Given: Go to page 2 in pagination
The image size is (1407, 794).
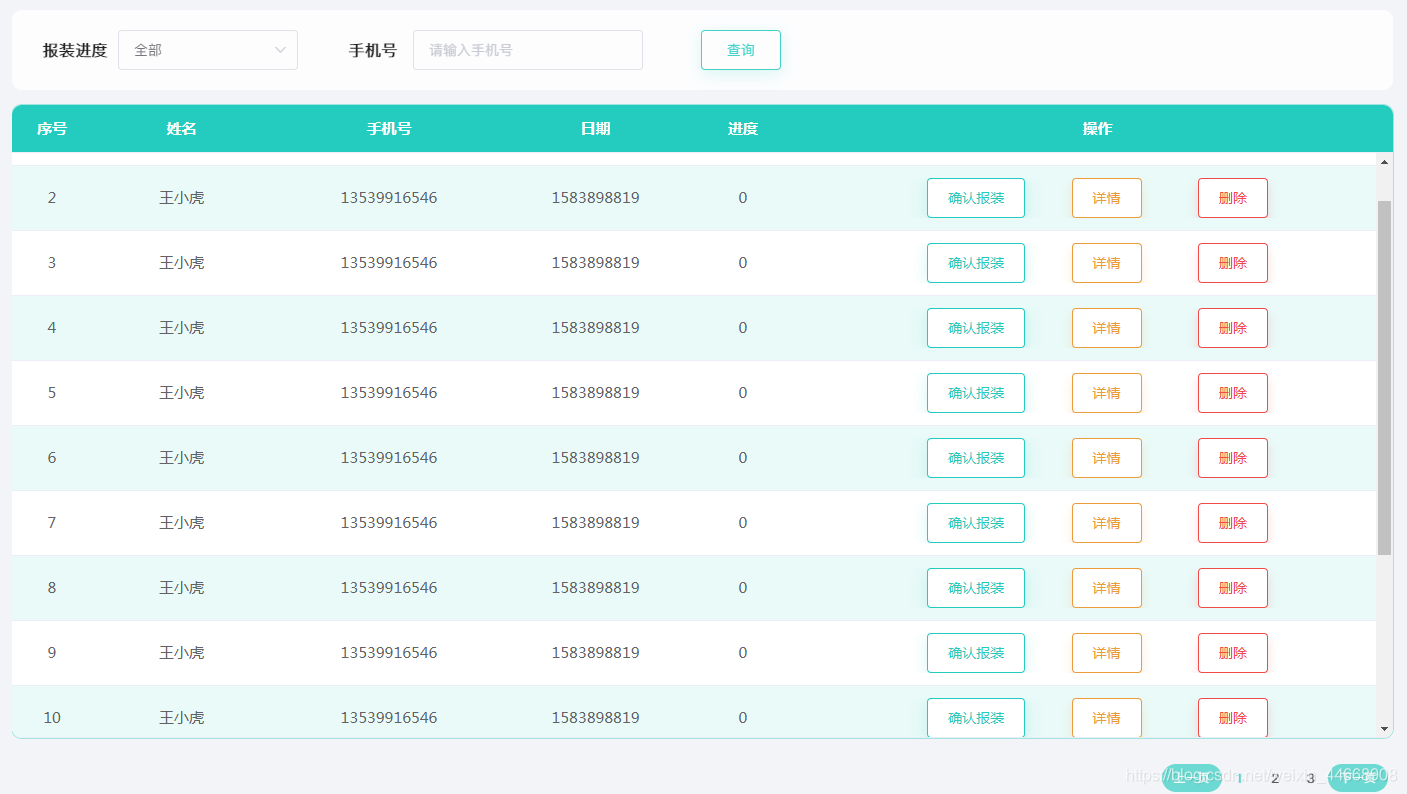Looking at the screenshot, I should tap(1275, 779).
